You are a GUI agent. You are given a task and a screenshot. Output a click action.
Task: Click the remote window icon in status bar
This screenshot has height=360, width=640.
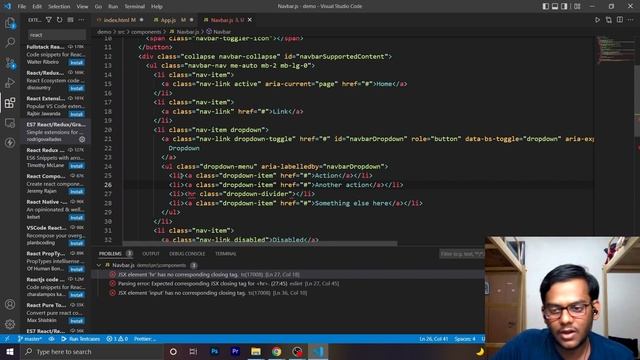[x=7, y=339]
